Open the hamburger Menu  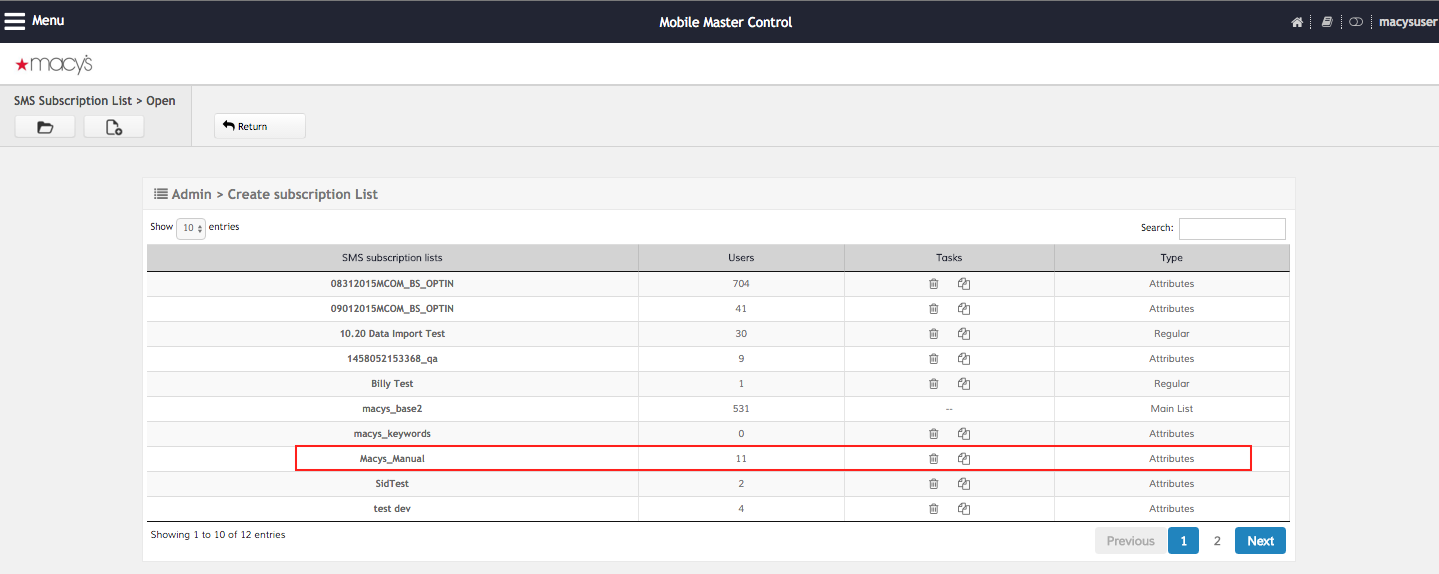[x=35, y=21]
